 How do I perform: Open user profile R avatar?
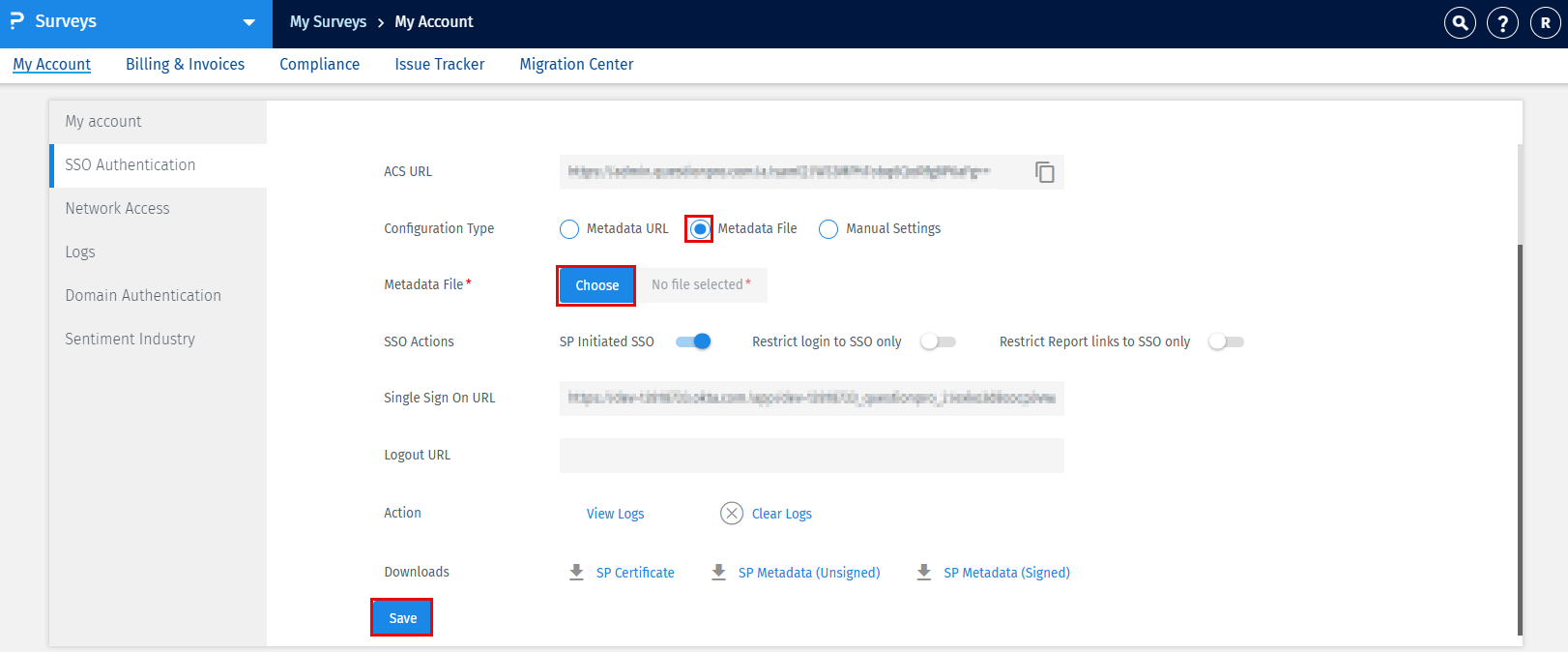pyautogui.click(x=1545, y=22)
